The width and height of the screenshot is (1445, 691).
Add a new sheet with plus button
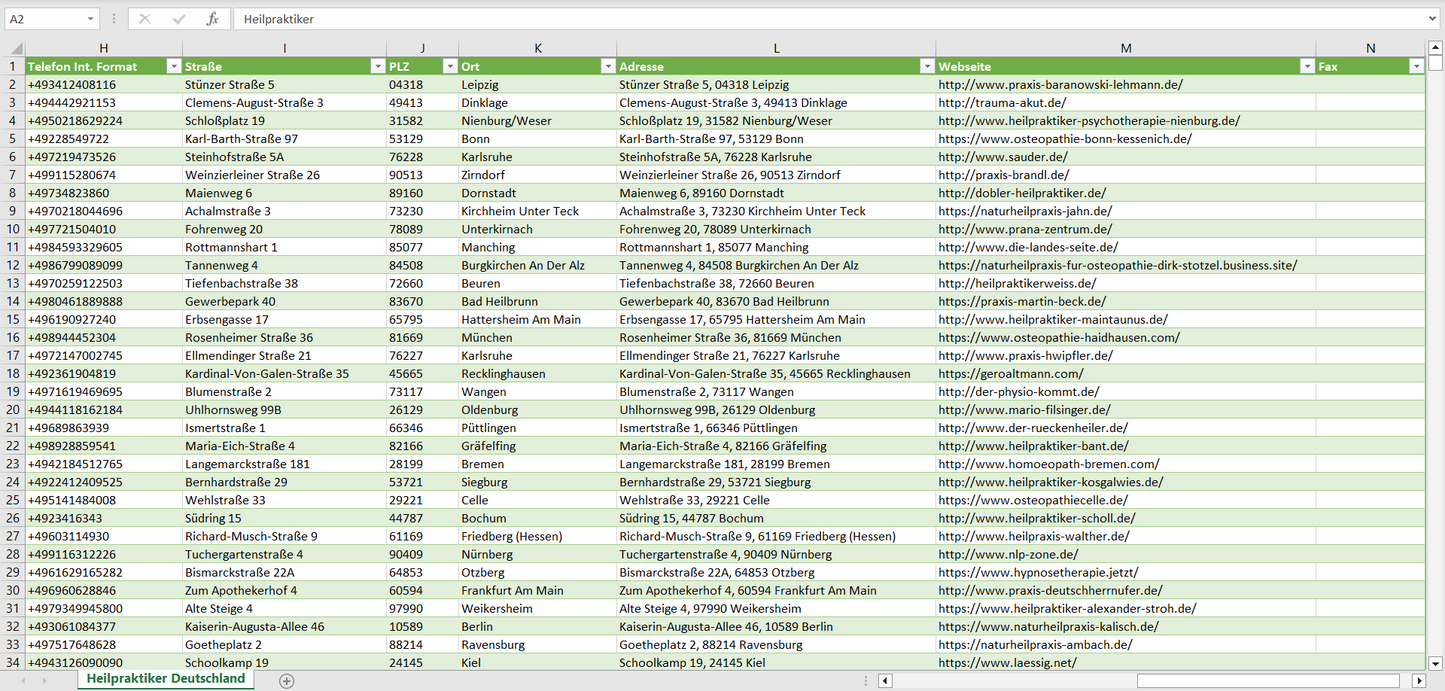(x=287, y=680)
